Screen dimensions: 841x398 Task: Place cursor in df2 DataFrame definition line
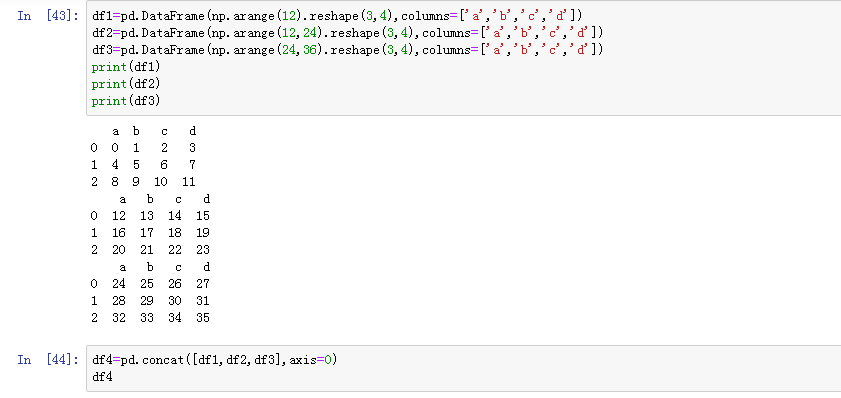tap(348, 33)
